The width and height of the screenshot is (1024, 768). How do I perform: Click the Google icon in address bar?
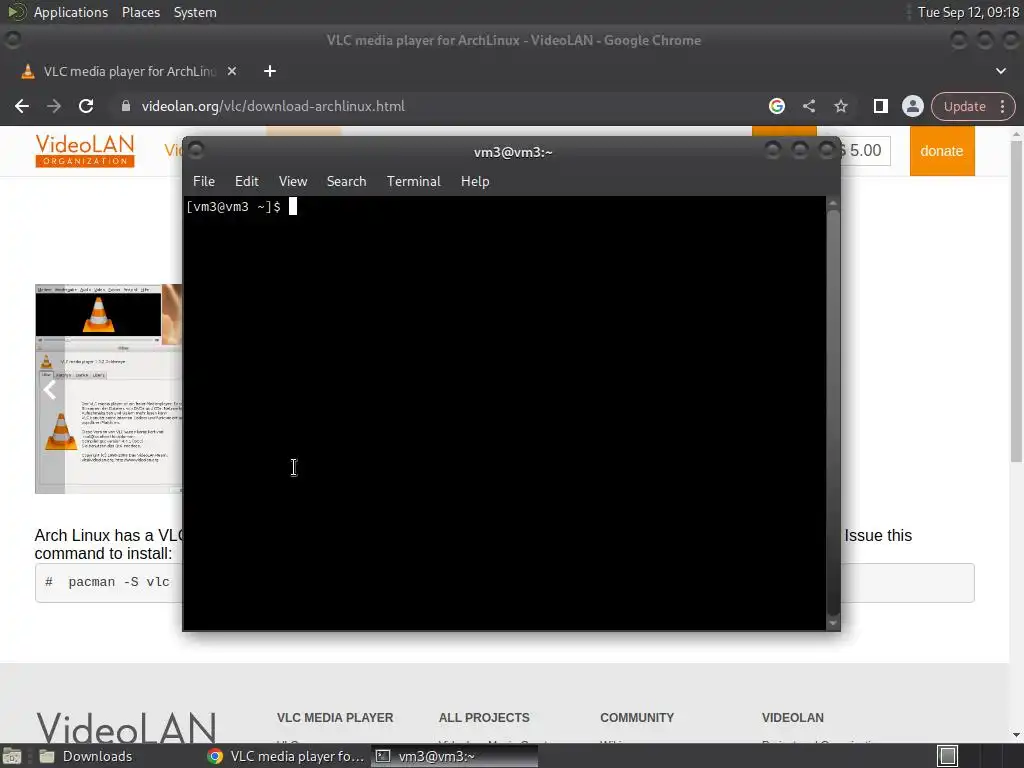pyautogui.click(x=776, y=106)
